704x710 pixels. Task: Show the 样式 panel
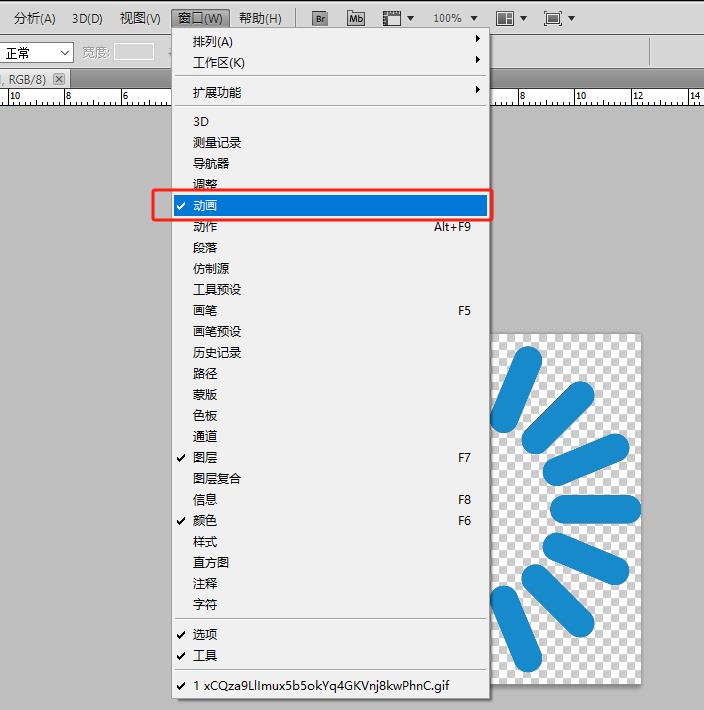pos(330,542)
